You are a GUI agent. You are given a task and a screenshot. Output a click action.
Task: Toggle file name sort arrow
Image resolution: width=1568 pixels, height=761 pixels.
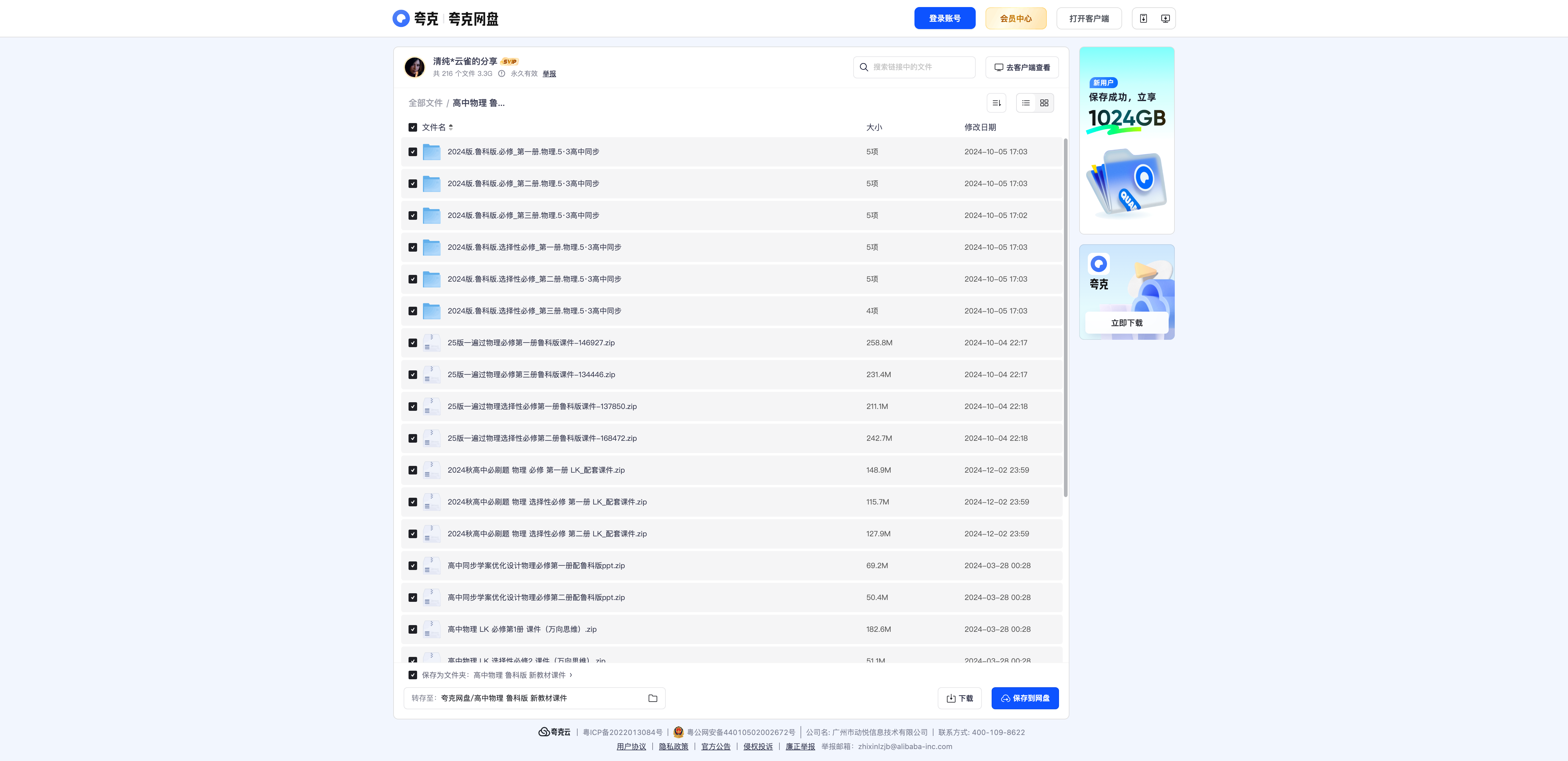point(451,127)
